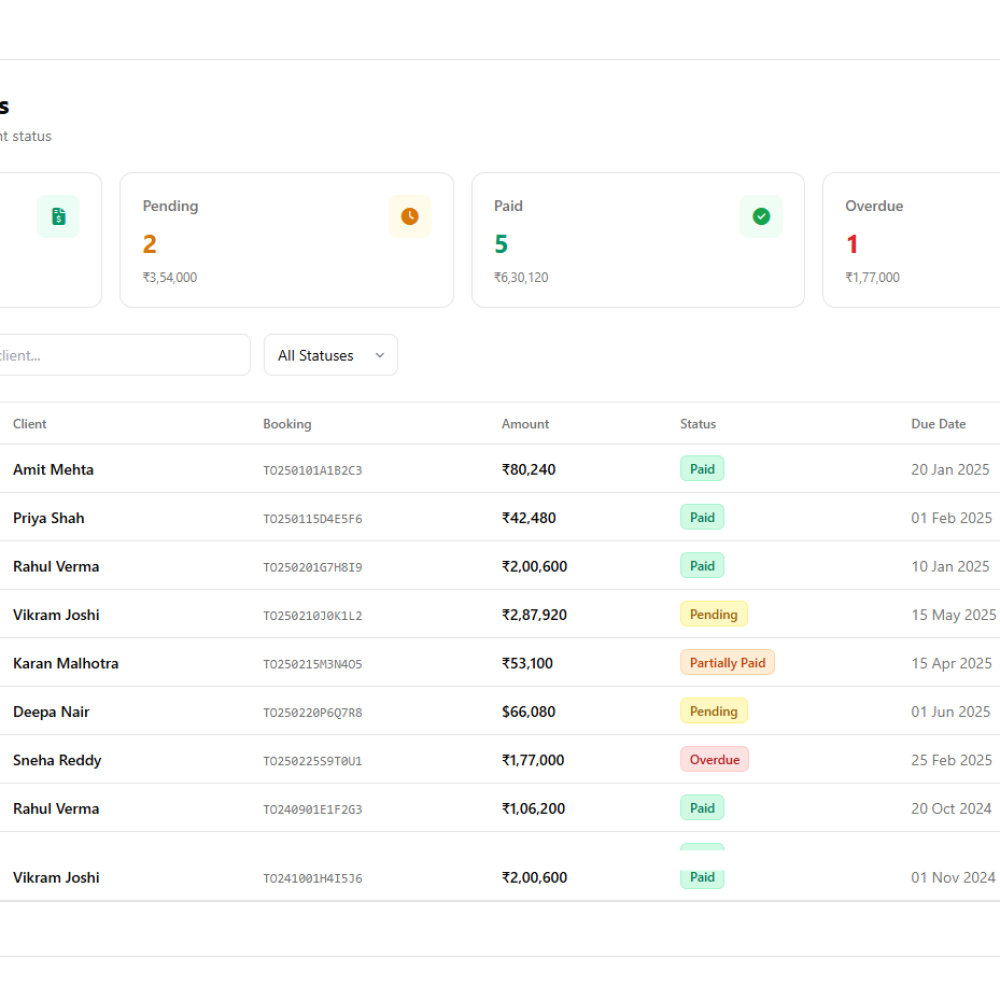Click booking code TO250220P6Q7R8
This screenshot has width=1000, height=1000.
[312, 713]
